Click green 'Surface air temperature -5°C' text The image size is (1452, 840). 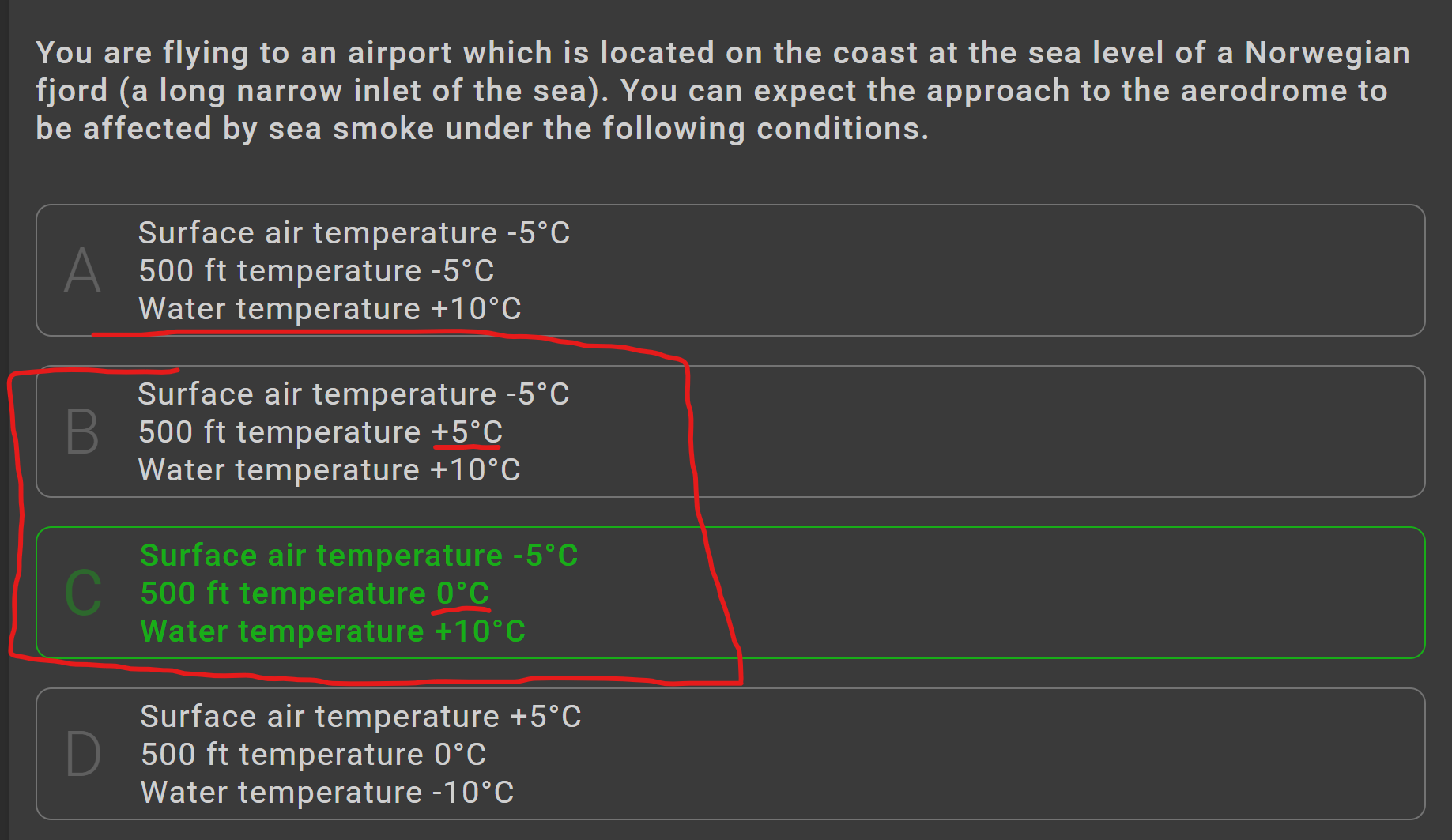coord(359,556)
